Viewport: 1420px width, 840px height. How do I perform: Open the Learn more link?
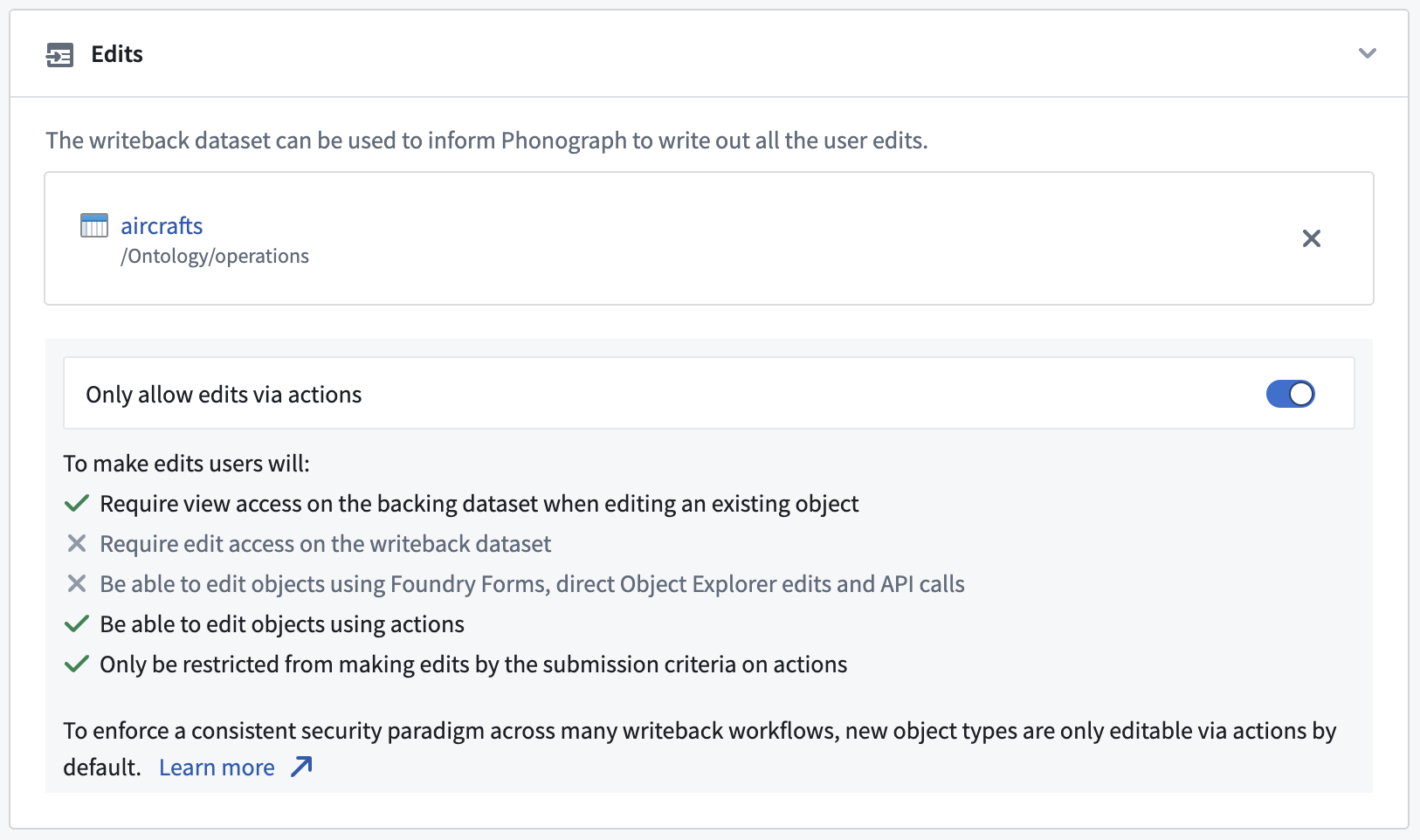(x=217, y=768)
